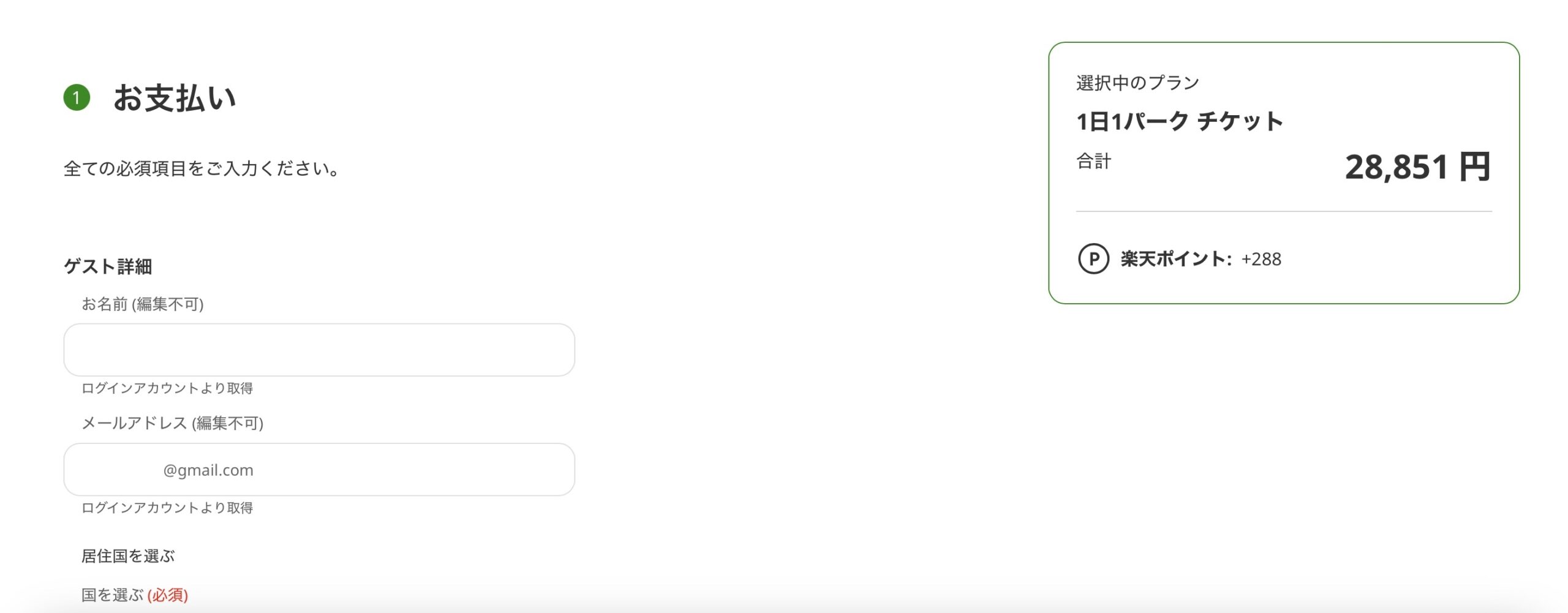
Task: Click the 28,851 円 total amount
Action: (1418, 167)
